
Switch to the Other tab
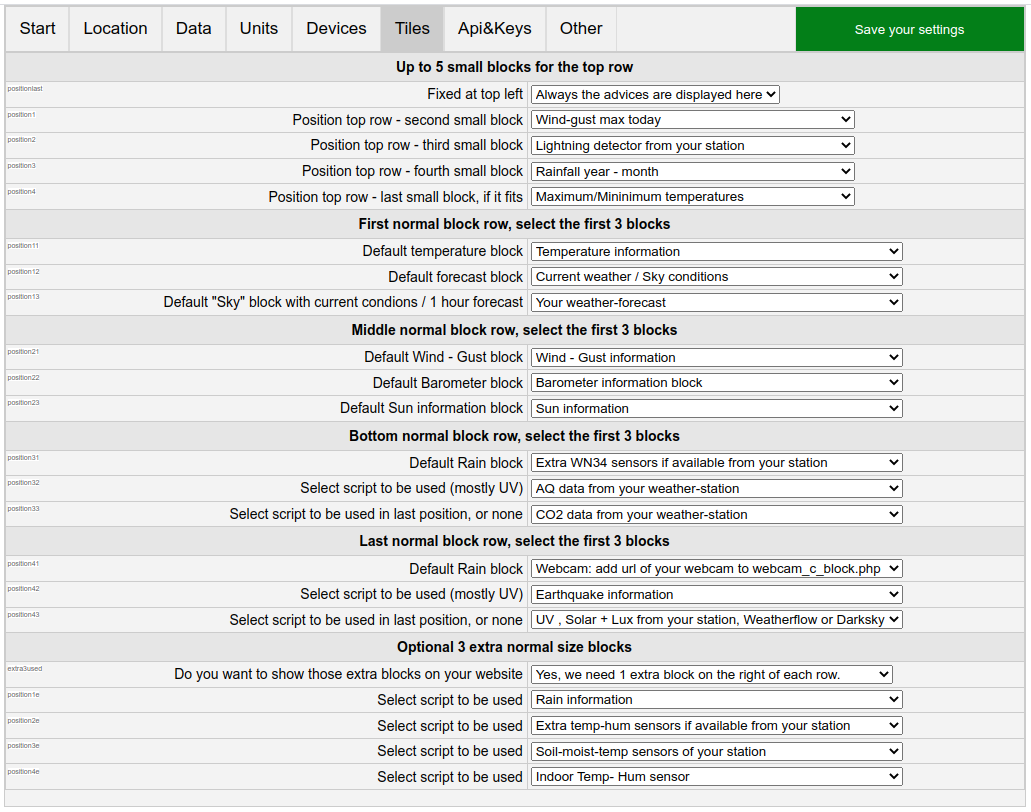(581, 29)
